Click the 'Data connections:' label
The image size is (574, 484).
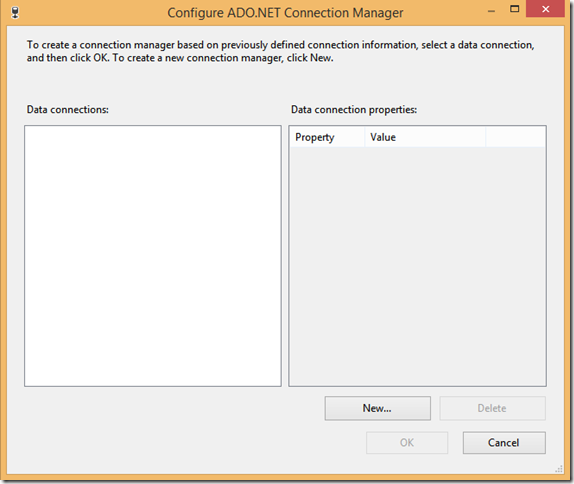[68, 109]
